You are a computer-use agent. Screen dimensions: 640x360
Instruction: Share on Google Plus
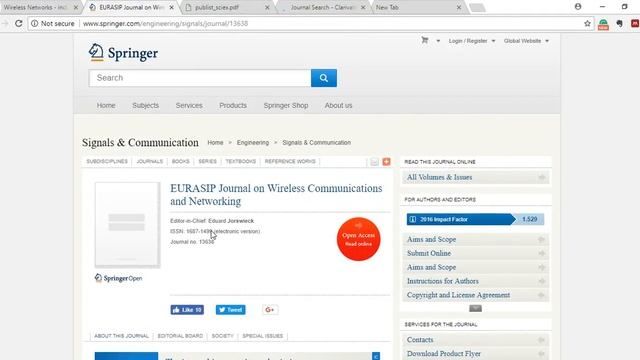270,310
